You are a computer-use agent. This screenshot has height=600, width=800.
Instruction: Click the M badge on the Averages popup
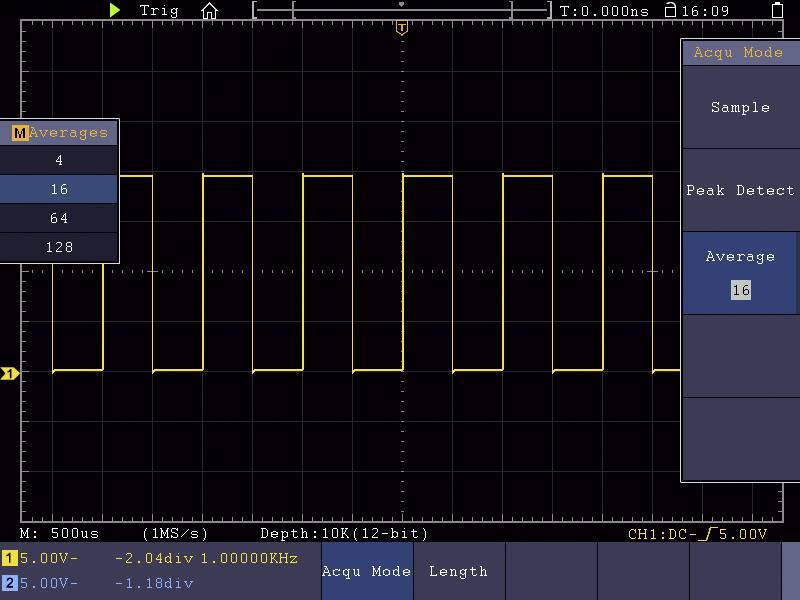(17, 131)
